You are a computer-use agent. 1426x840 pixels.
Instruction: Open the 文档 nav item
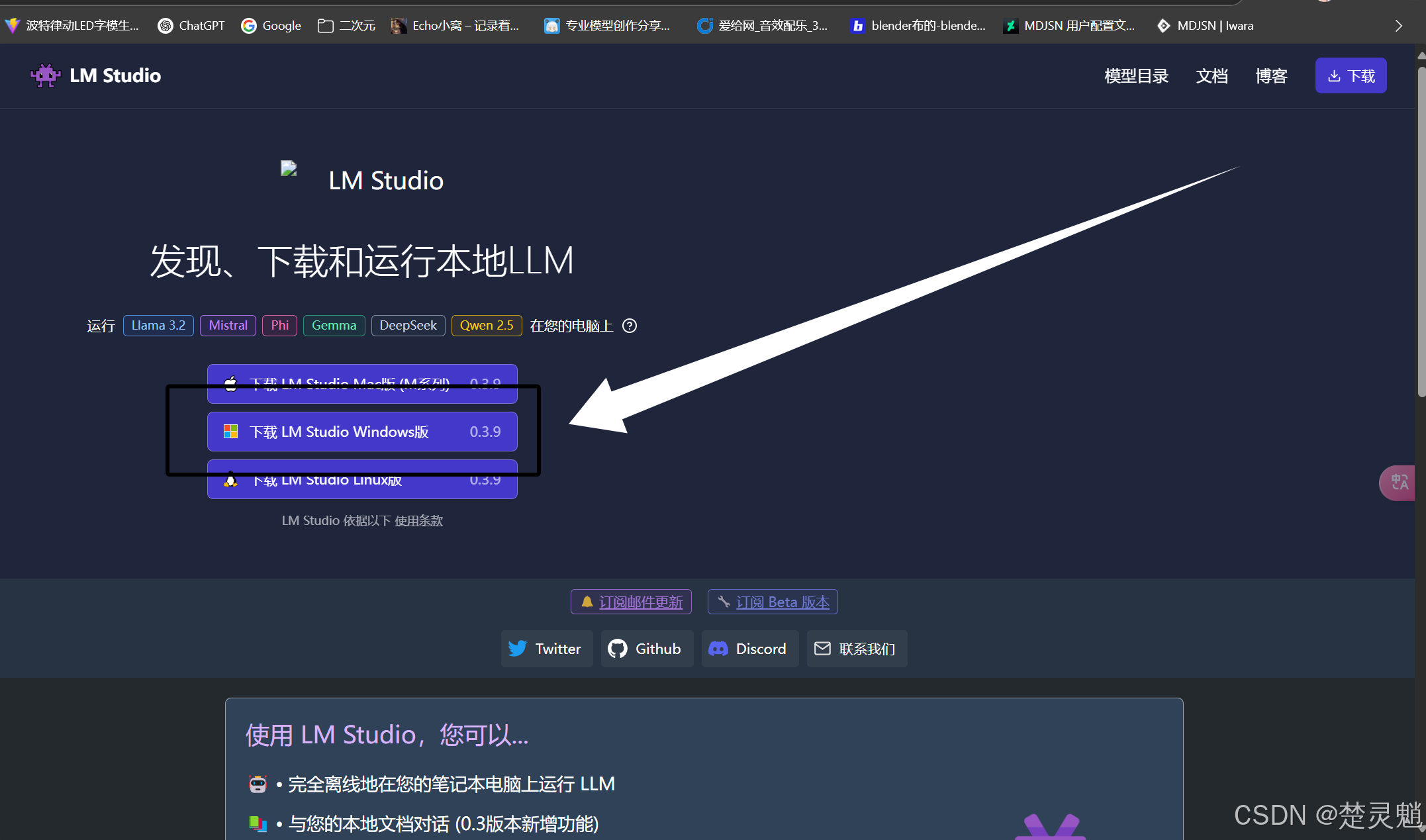tap(1212, 76)
